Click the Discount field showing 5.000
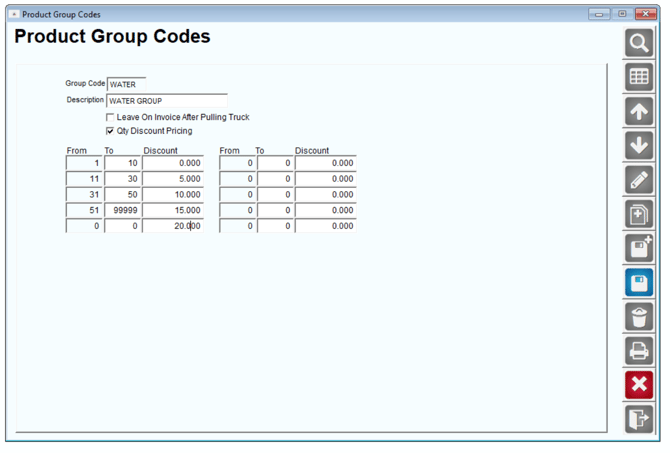670x453 pixels. (173, 179)
